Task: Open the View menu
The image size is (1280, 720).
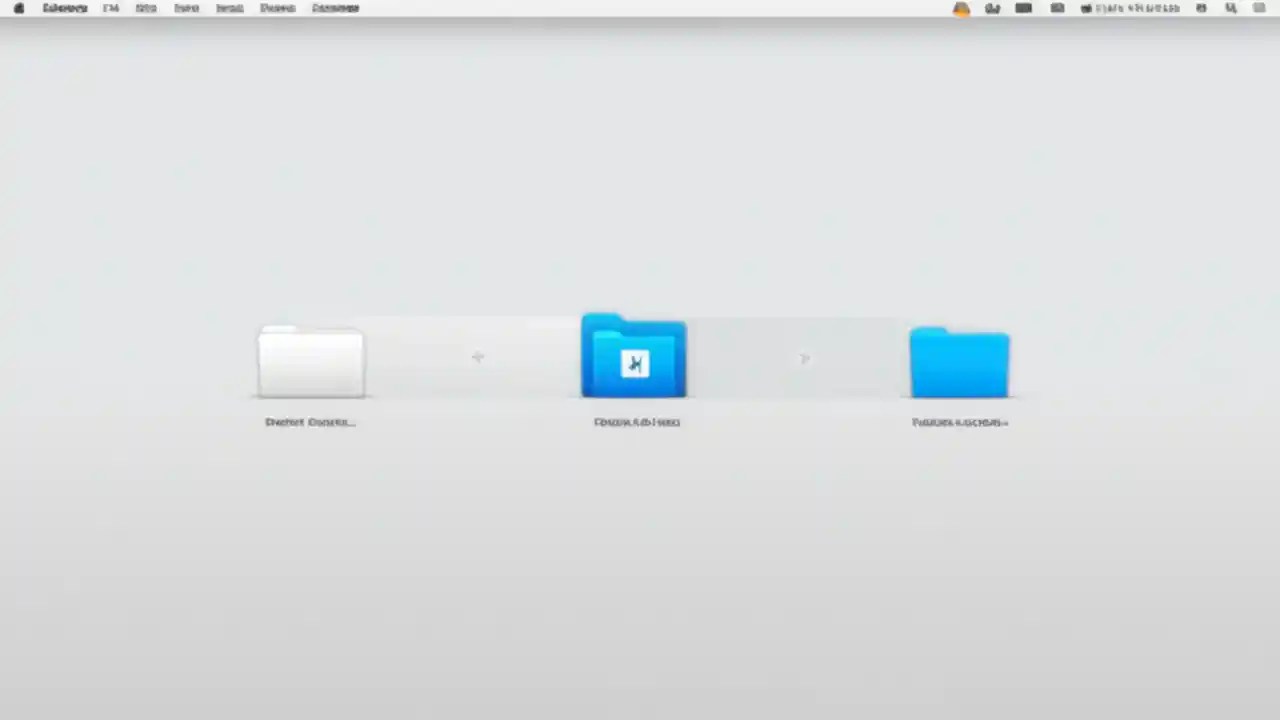Action: [186, 8]
